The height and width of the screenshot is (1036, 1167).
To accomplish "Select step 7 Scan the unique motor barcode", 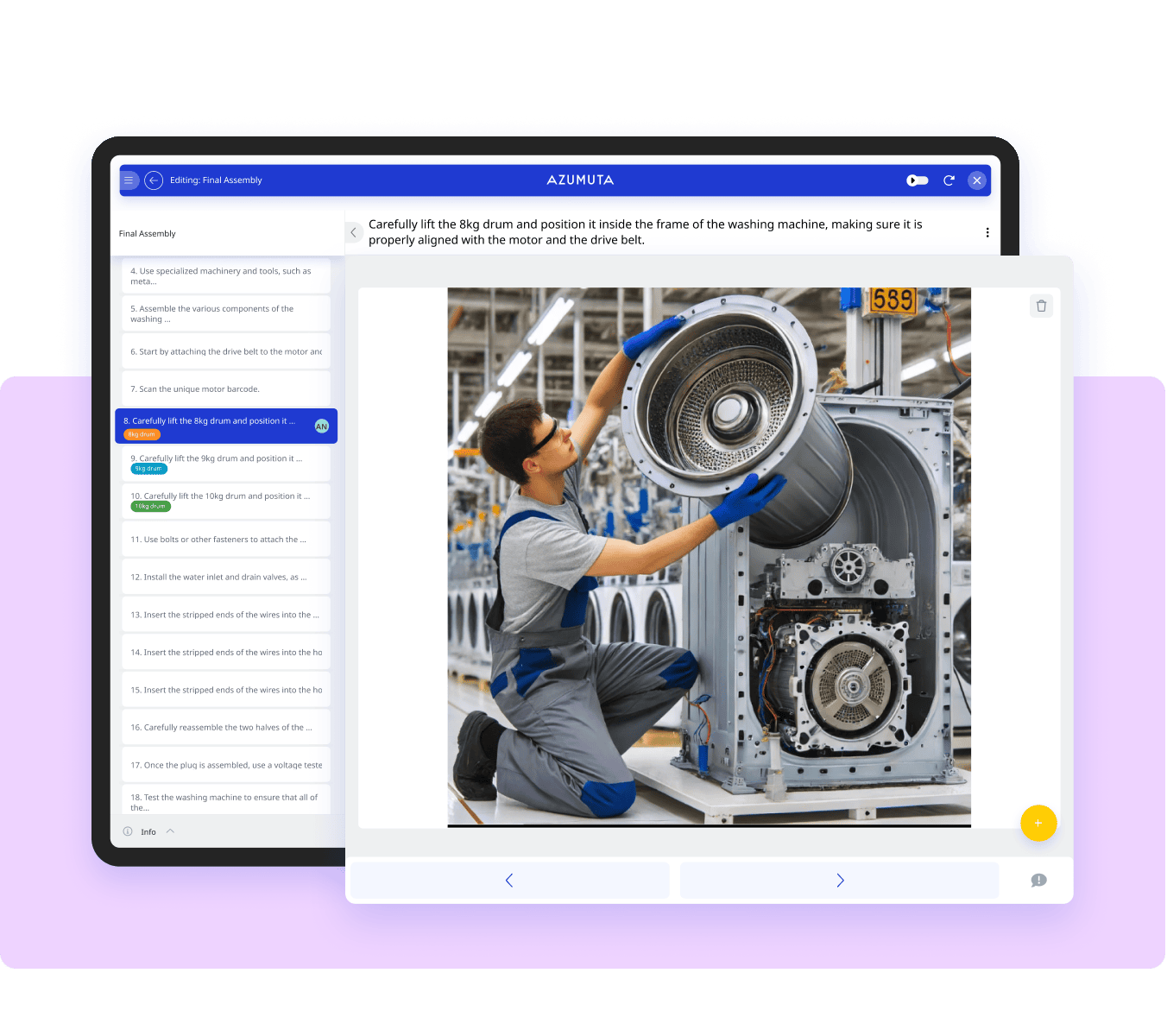I will 224,388.
